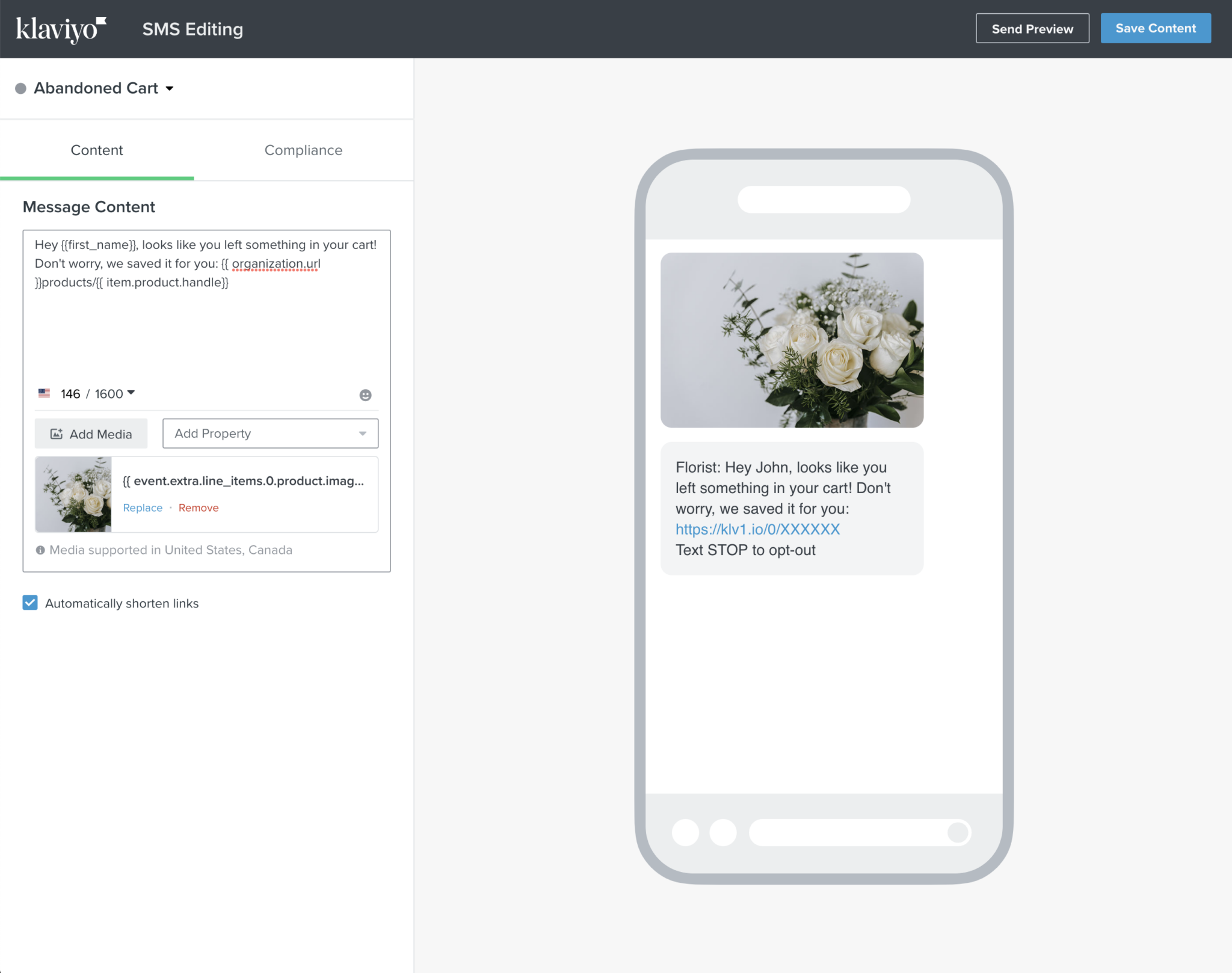The image size is (1232, 973).
Task: Click the gray status dot beside Abandoned Cart
Action: pos(21,88)
